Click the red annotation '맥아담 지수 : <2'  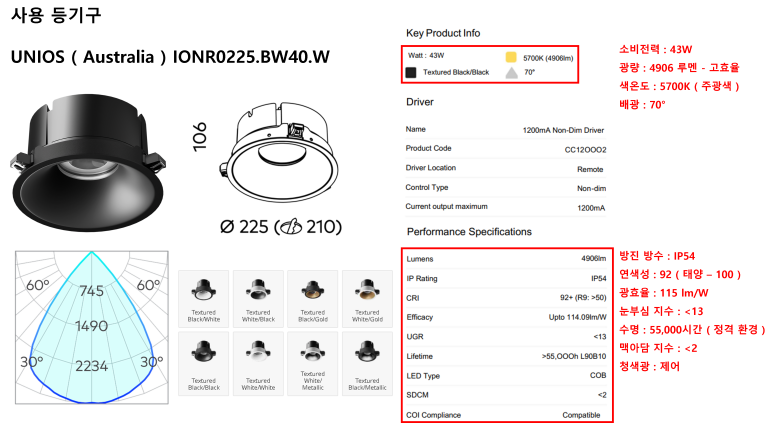pos(658,348)
